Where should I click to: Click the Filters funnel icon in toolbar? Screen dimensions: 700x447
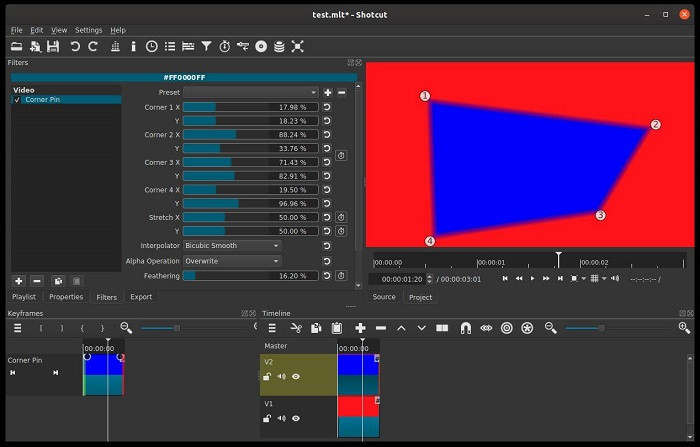click(206, 46)
